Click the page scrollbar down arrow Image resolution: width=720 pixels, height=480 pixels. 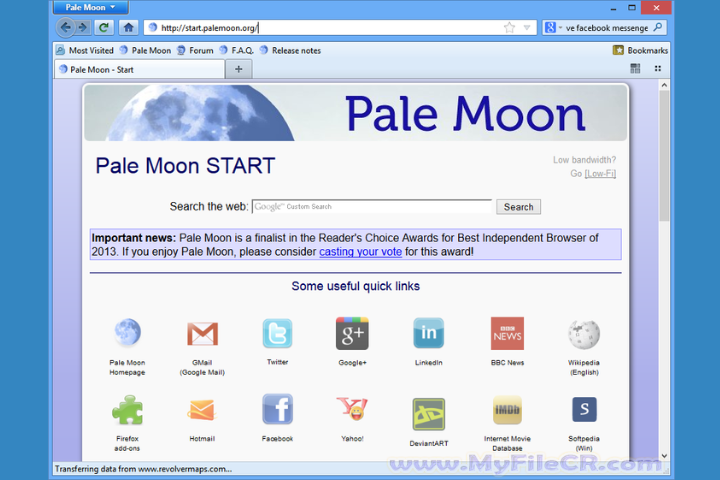[x=664, y=456]
